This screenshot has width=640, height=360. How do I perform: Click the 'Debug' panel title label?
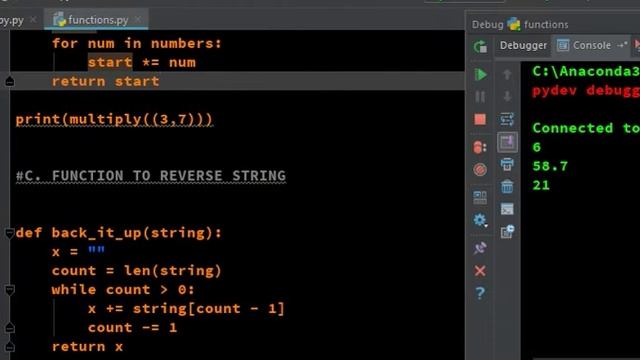[x=487, y=25]
